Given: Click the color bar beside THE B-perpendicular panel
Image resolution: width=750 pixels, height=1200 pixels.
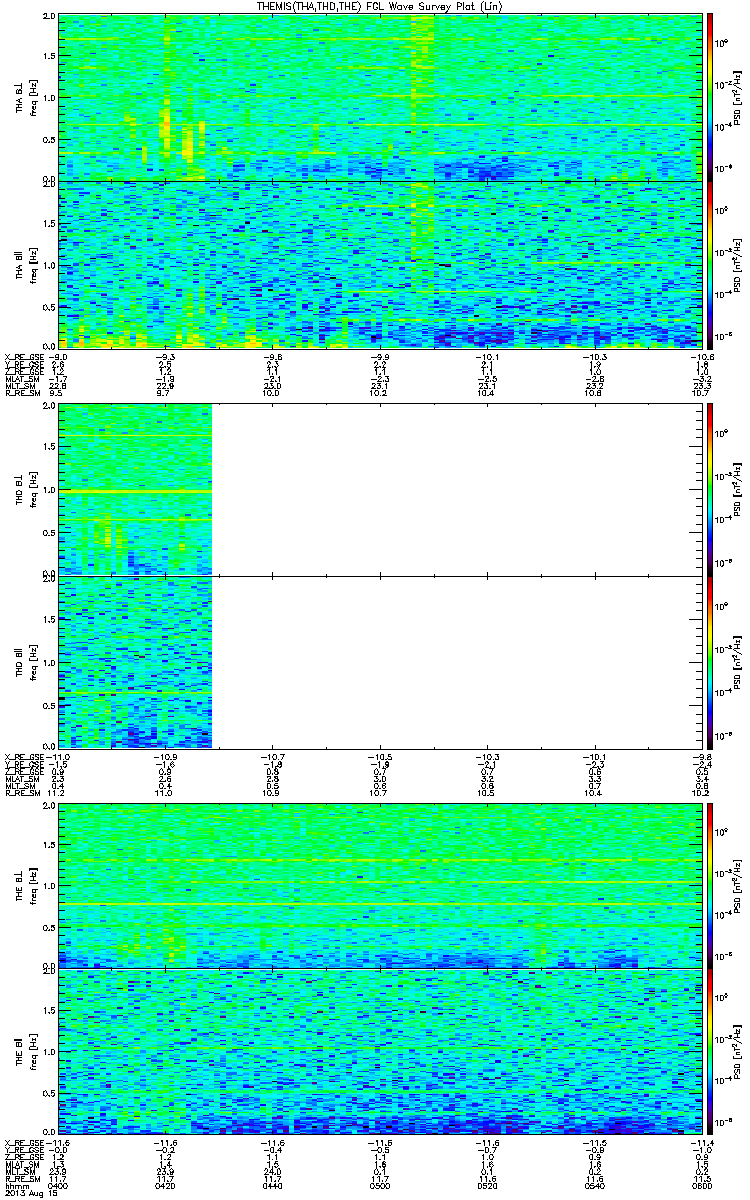Looking at the screenshot, I should pyautogui.click(x=710, y=885).
